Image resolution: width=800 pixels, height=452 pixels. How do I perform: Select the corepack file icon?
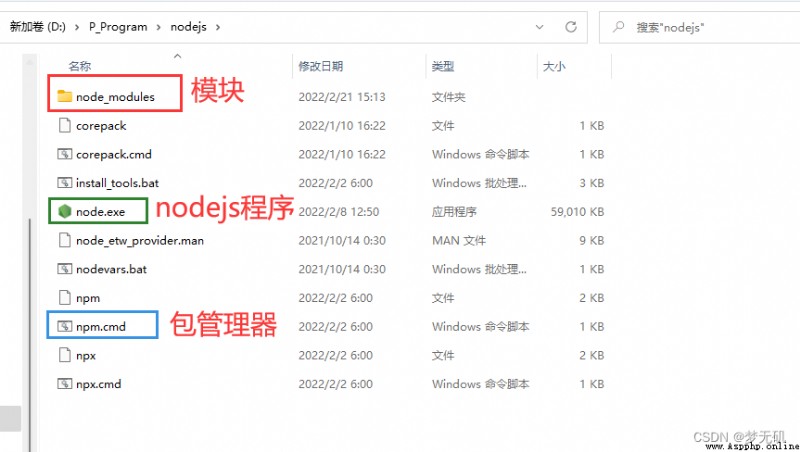64,125
